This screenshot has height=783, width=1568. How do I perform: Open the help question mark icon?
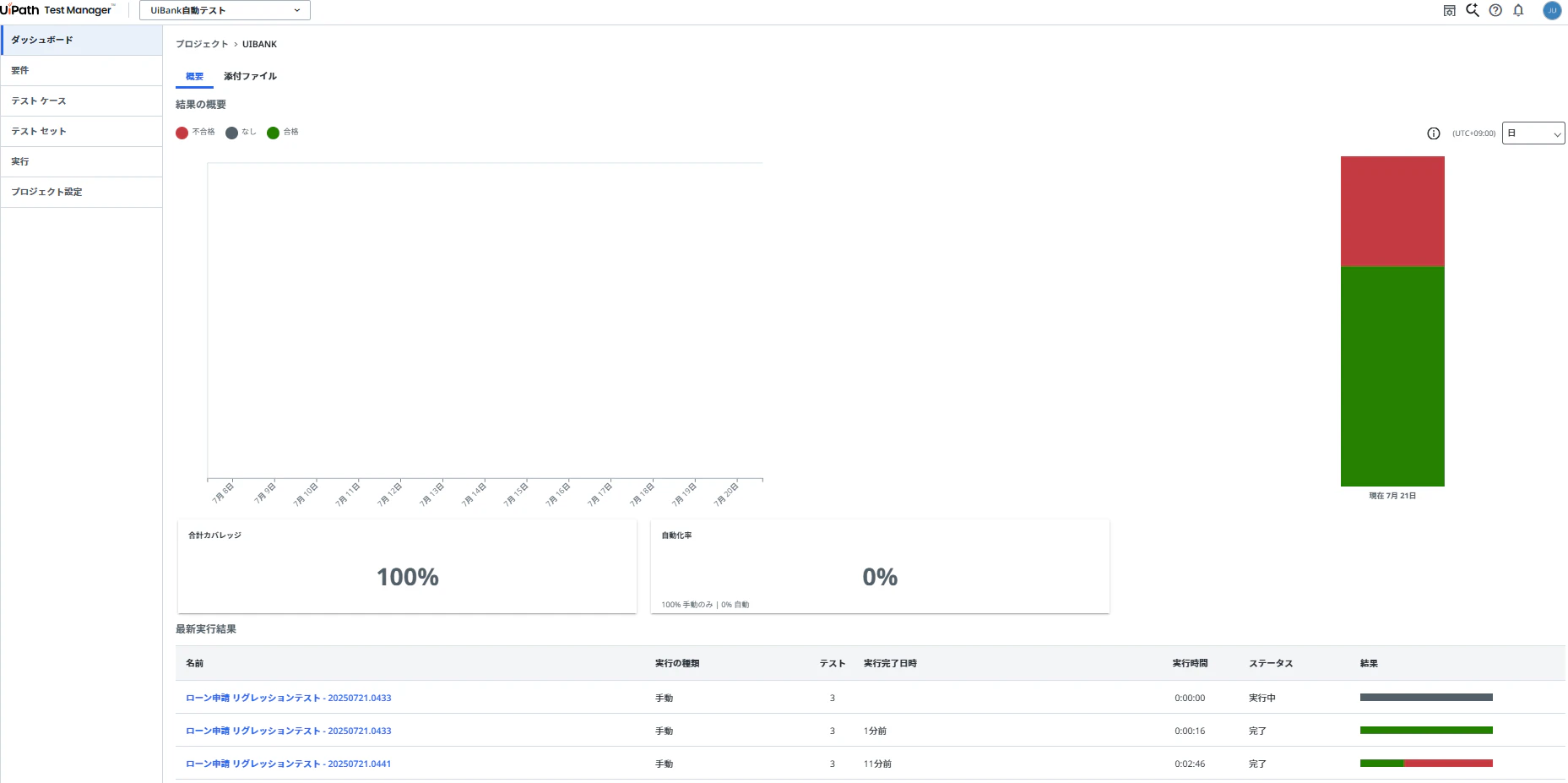click(x=1495, y=11)
